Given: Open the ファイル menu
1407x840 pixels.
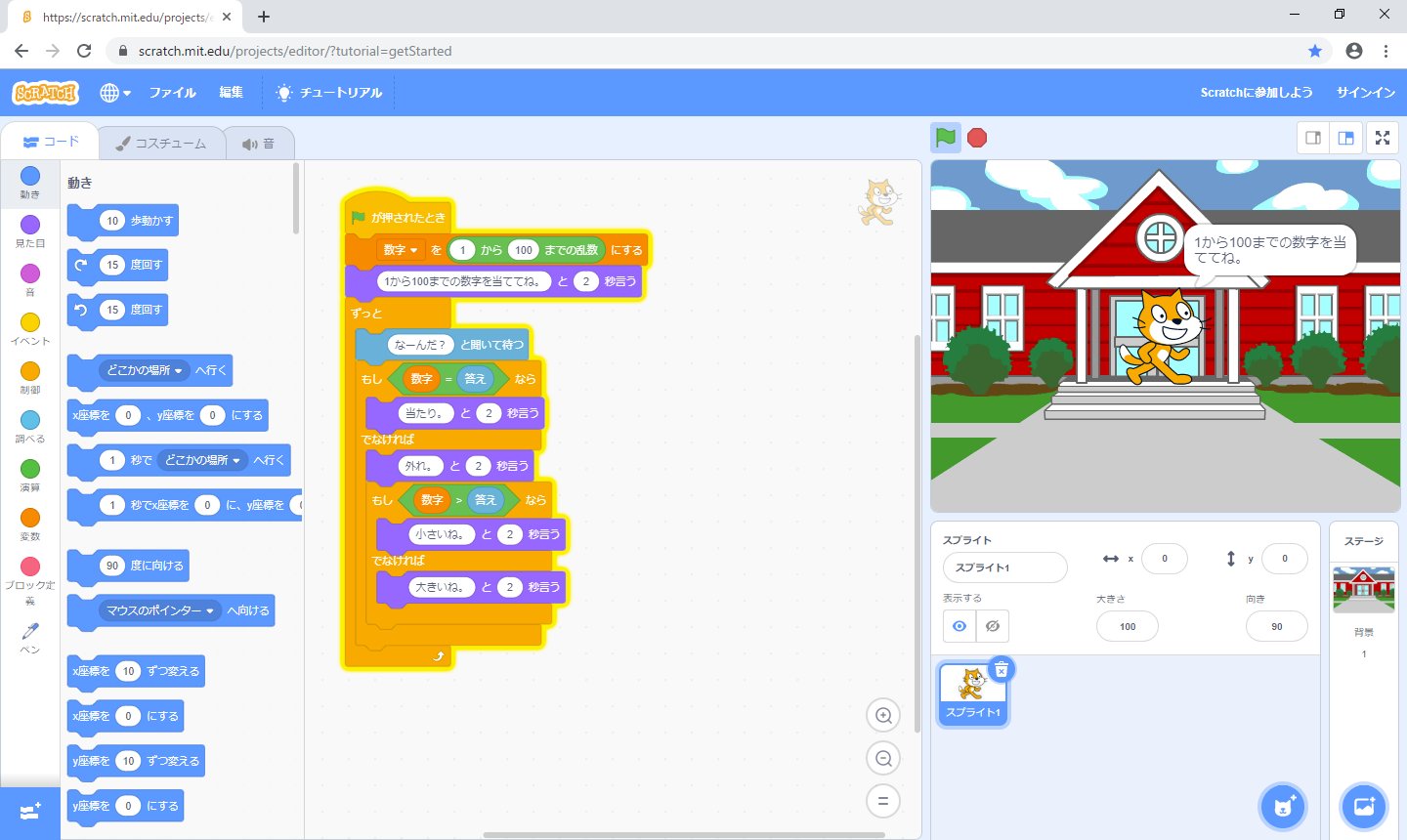Looking at the screenshot, I should [172, 93].
